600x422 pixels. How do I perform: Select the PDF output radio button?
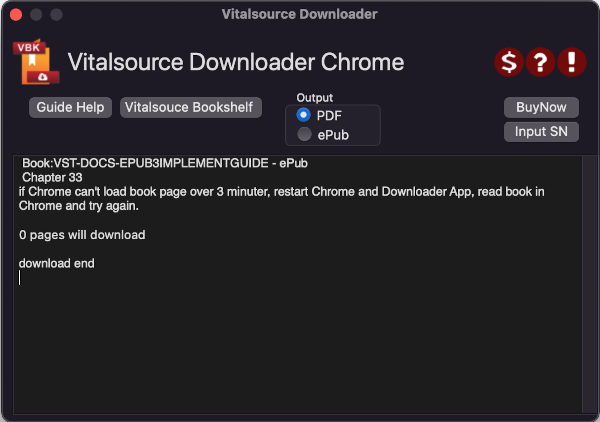tap(303, 115)
